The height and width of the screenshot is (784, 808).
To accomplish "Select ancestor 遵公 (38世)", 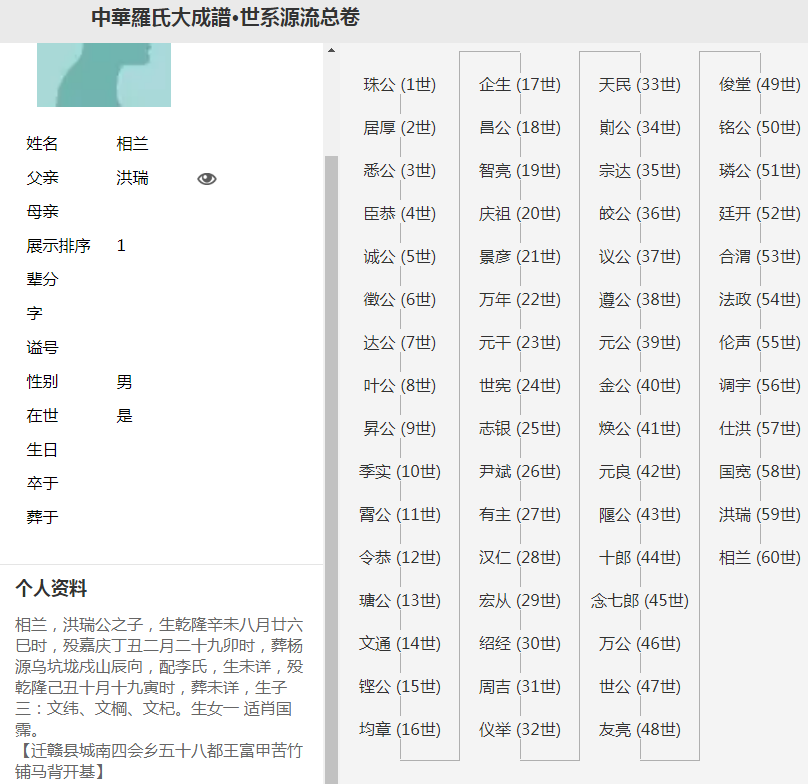I will pyautogui.click(x=639, y=299).
